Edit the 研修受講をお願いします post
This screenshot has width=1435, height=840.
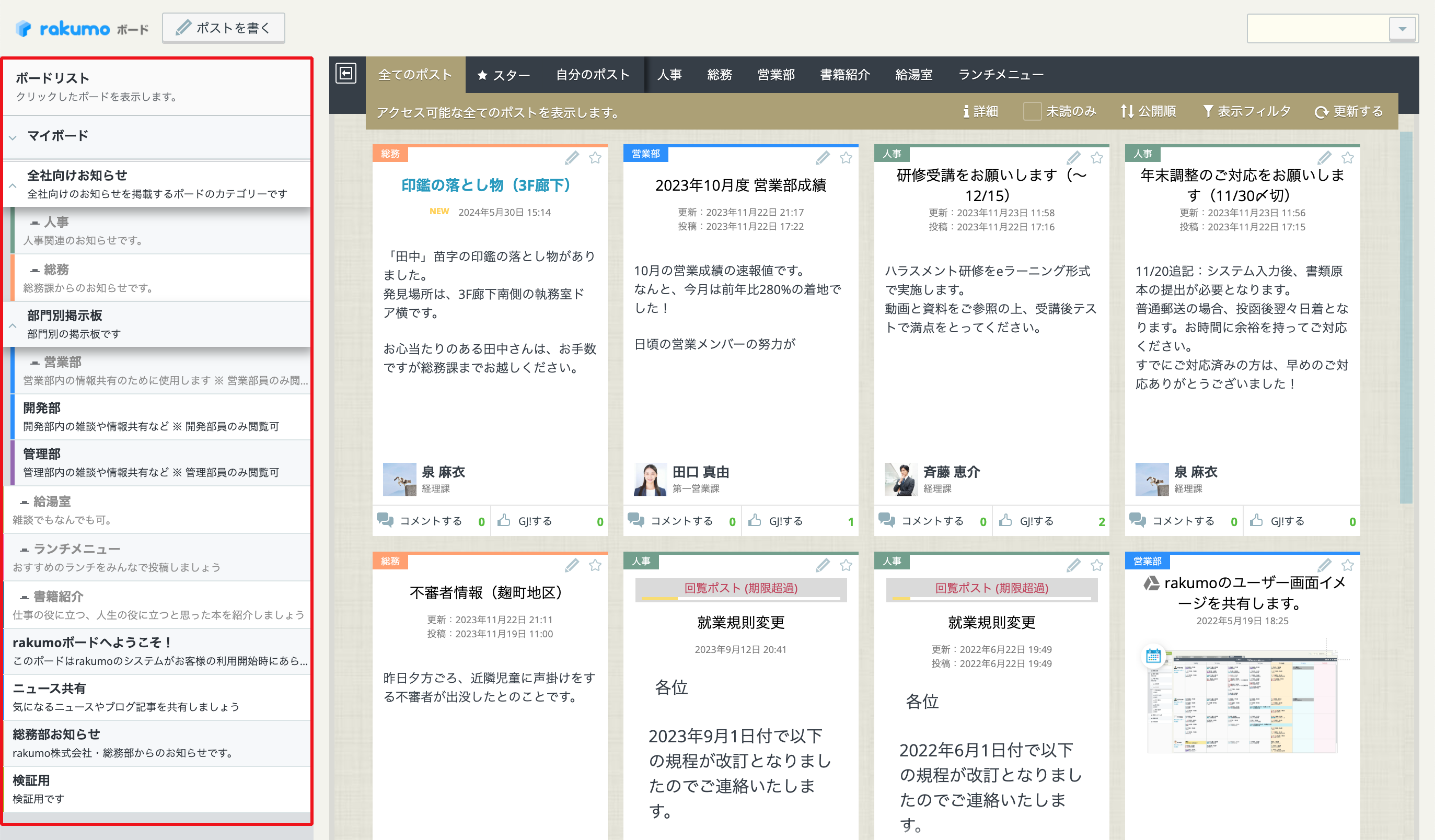click(x=1073, y=158)
